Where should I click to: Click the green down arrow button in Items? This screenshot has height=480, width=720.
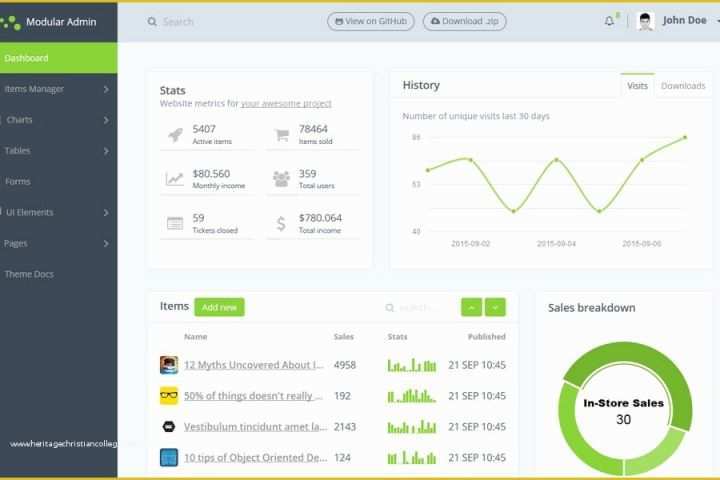pyautogui.click(x=495, y=307)
